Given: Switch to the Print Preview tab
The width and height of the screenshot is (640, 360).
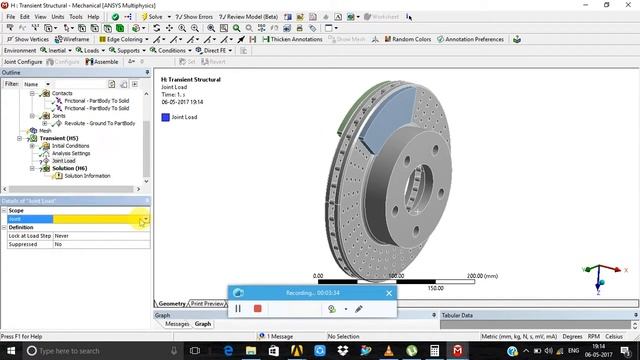Looking at the screenshot, I should tap(207, 304).
